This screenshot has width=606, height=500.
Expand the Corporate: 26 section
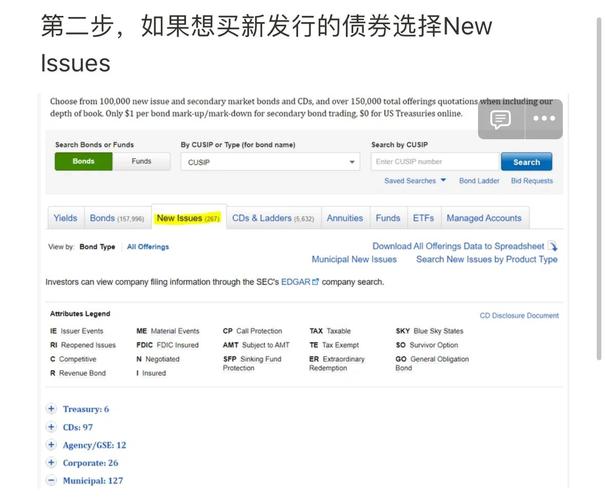pyautogui.click(x=51, y=463)
